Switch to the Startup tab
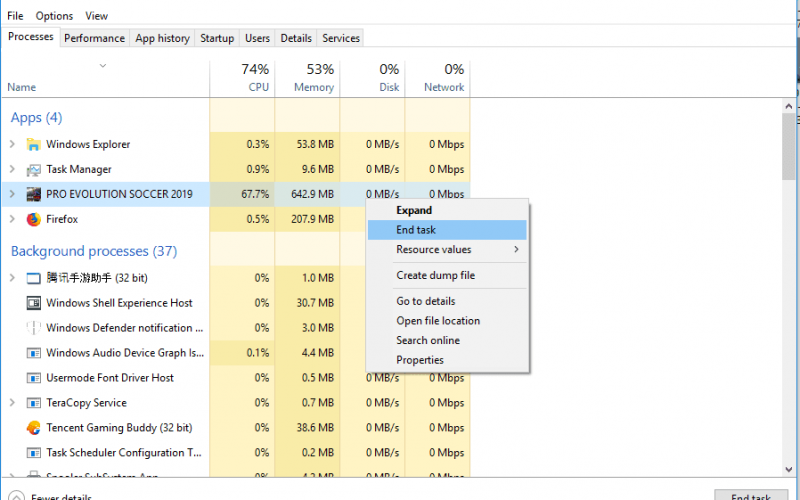 coord(217,38)
